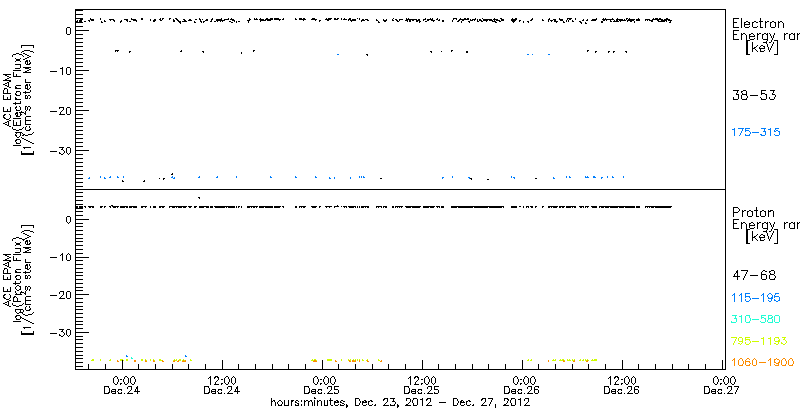This screenshot has width=800, height=410.
Task: Click the log(Electron Flux) y-axis title
Action: coord(20,97)
